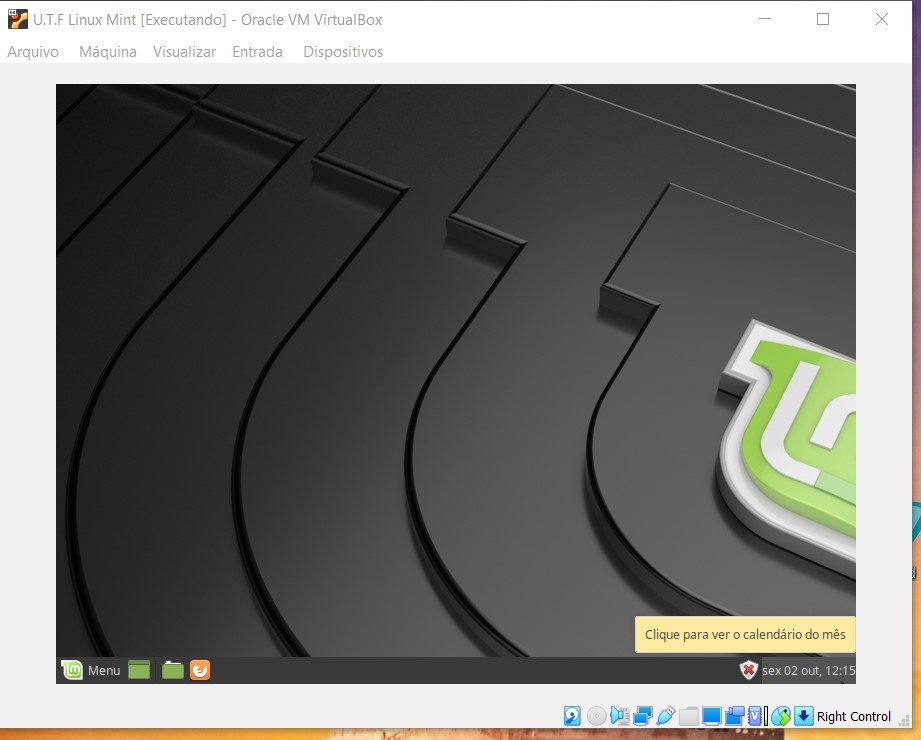Open the Arquivo menu
The height and width of the screenshot is (740, 921).
click(x=33, y=52)
